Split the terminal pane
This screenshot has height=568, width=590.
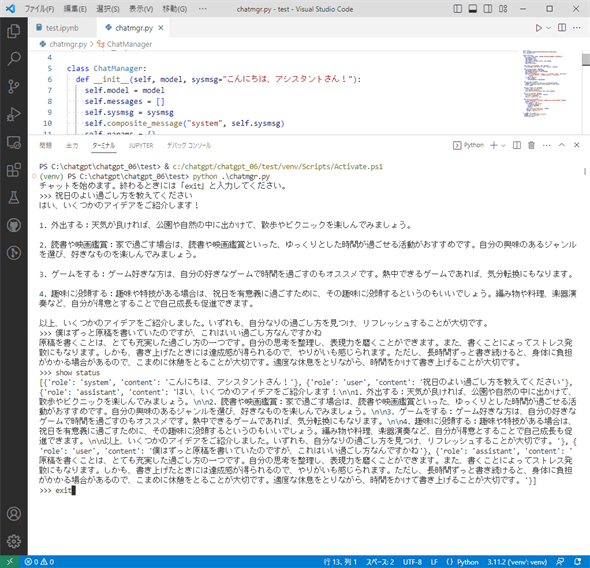tap(517, 145)
